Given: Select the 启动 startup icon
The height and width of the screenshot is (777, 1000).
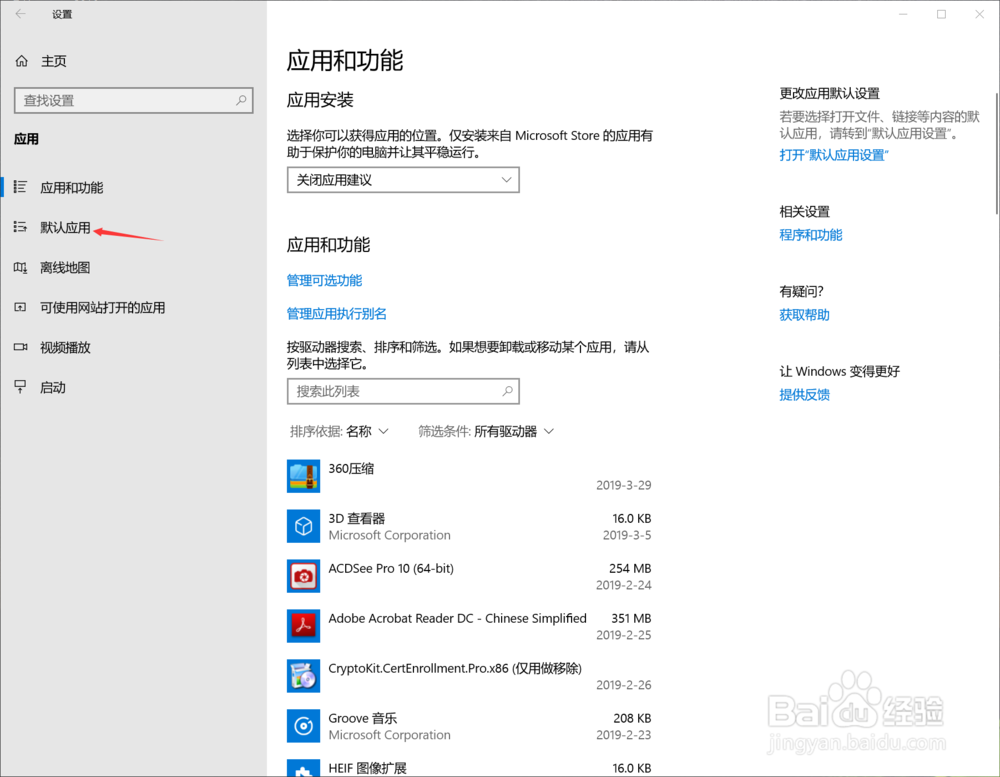Looking at the screenshot, I should pyautogui.click(x=20, y=387).
